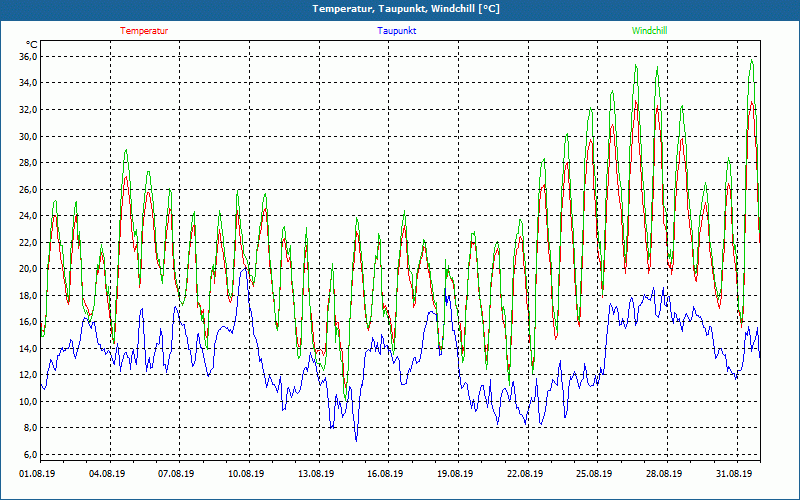800x500 pixels.
Task: Click the 30,0 y-axis value
Action: click(x=28, y=136)
